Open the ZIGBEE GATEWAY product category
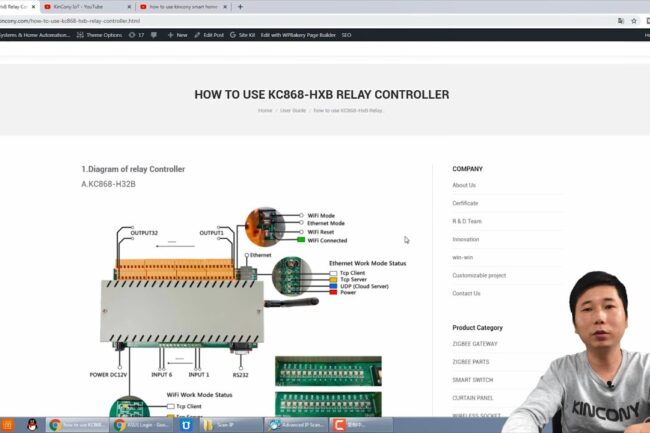Image resolution: width=650 pixels, height=433 pixels. [x=475, y=344]
